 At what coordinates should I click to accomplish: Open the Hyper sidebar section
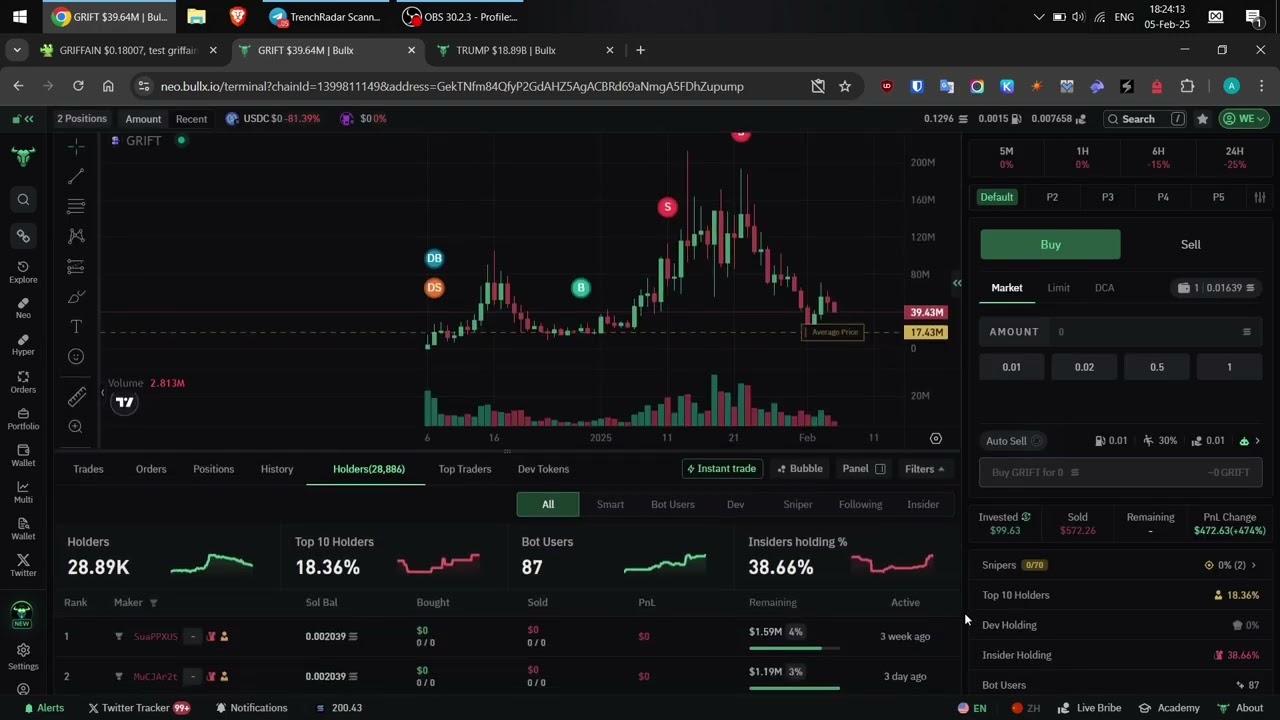pyautogui.click(x=23, y=345)
